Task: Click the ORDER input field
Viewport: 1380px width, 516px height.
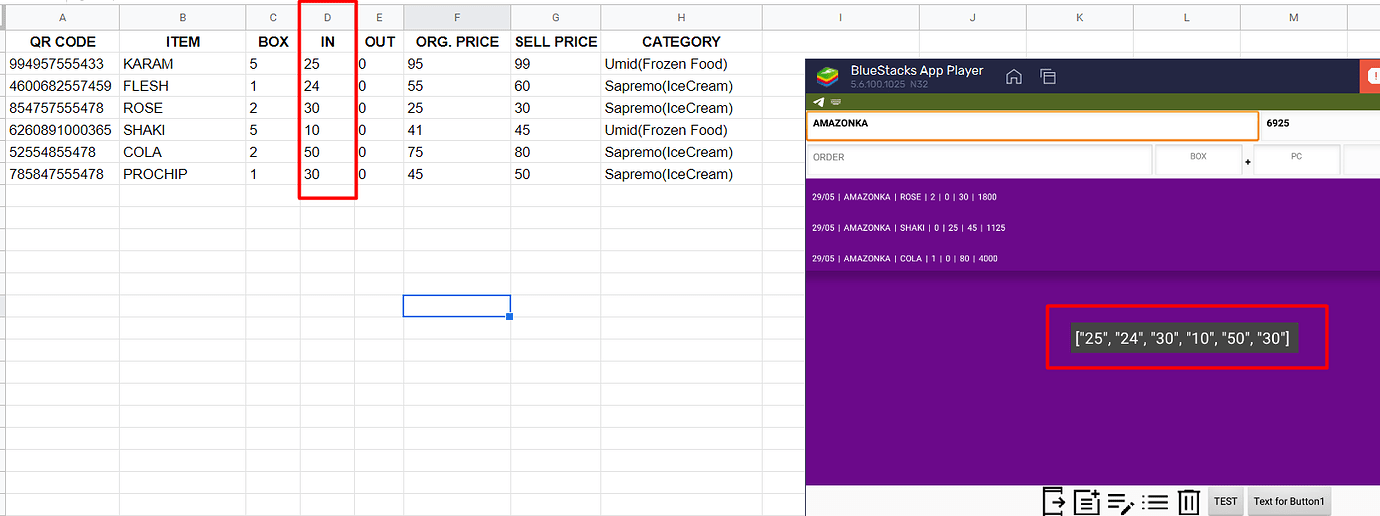Action: [x=979, y=158]
